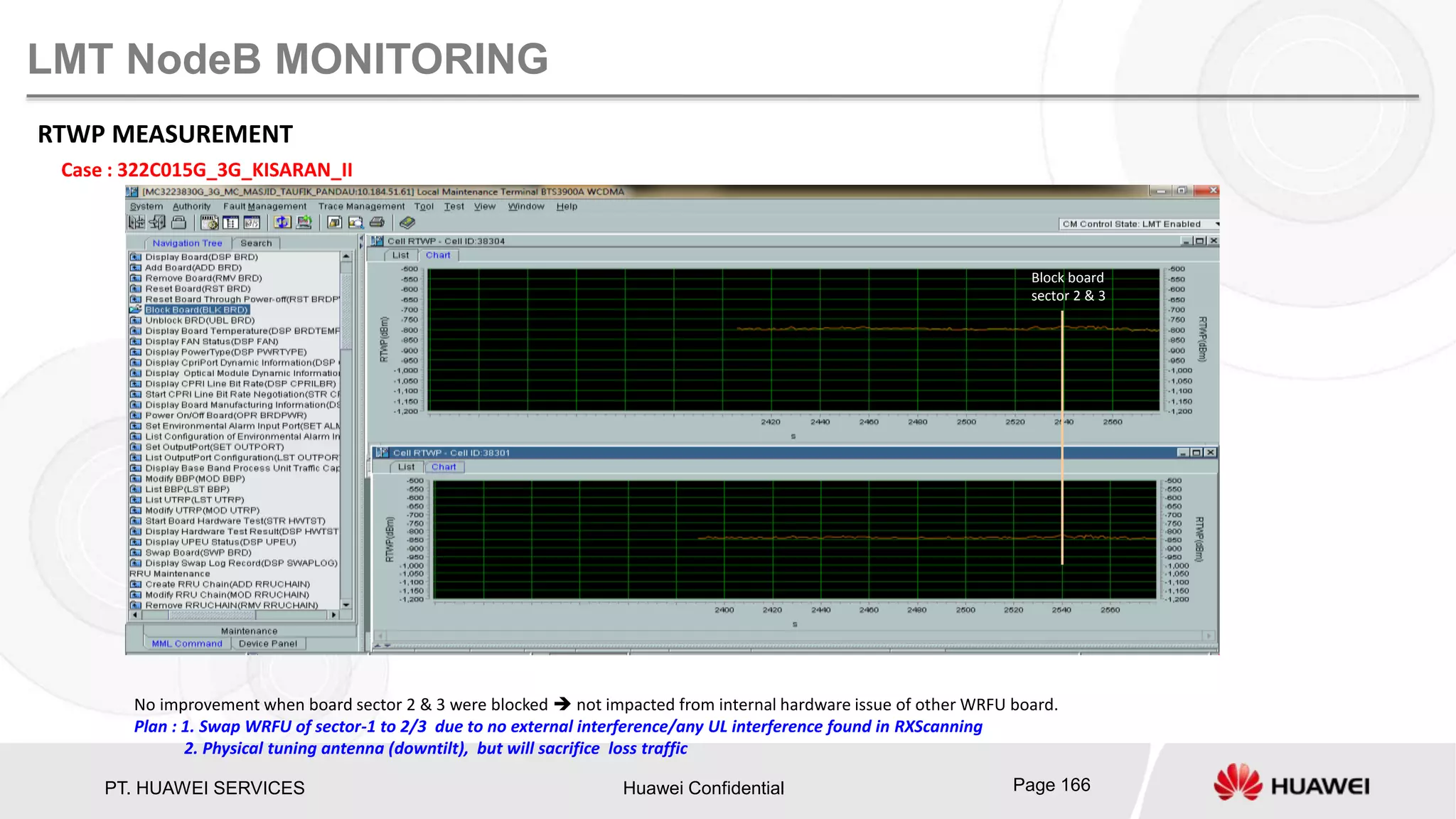Open the View menu
The width and height of the screenshot is (1456, 819).
tap(485, 207)
